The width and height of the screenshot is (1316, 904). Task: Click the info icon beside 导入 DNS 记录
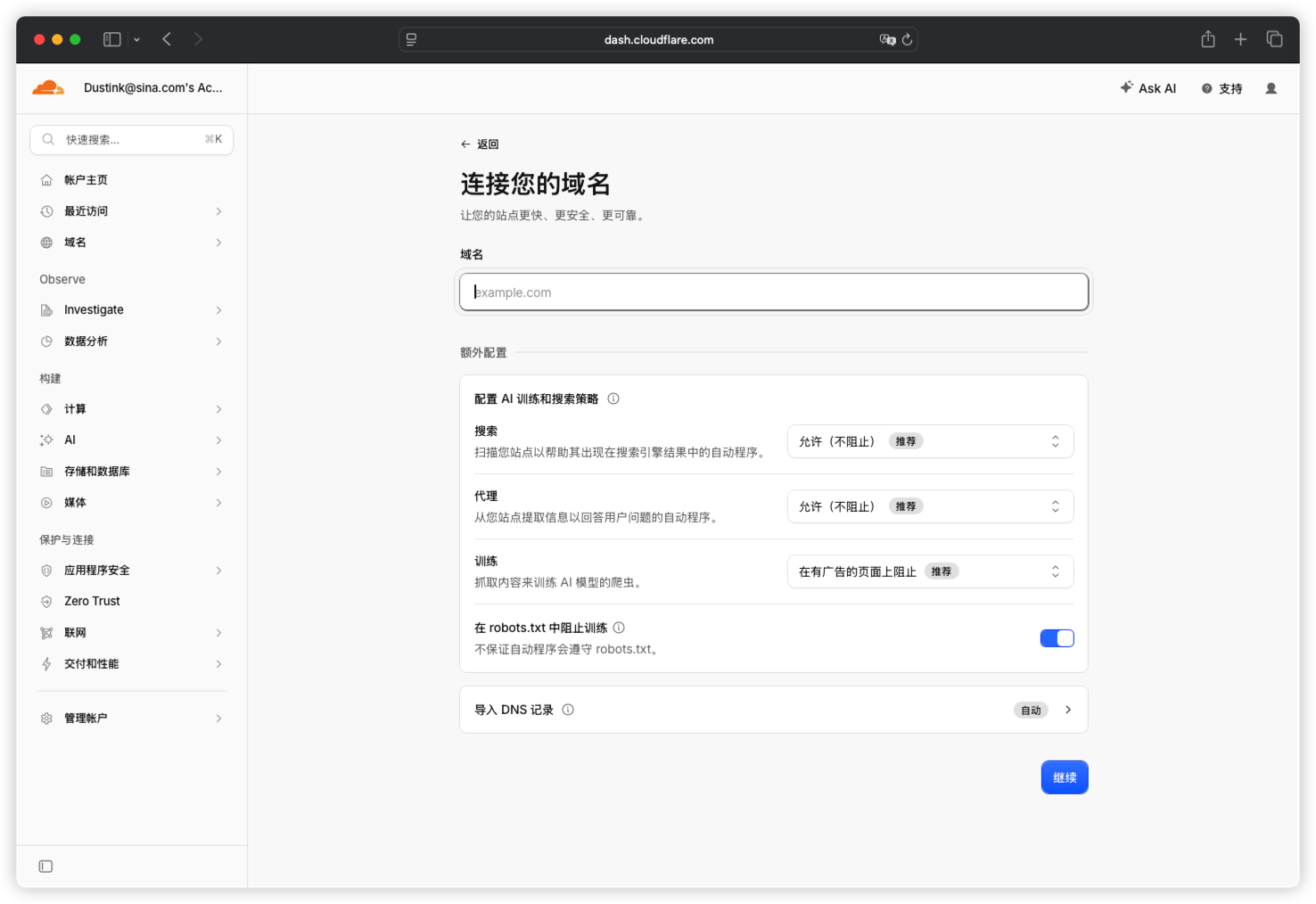568,710
